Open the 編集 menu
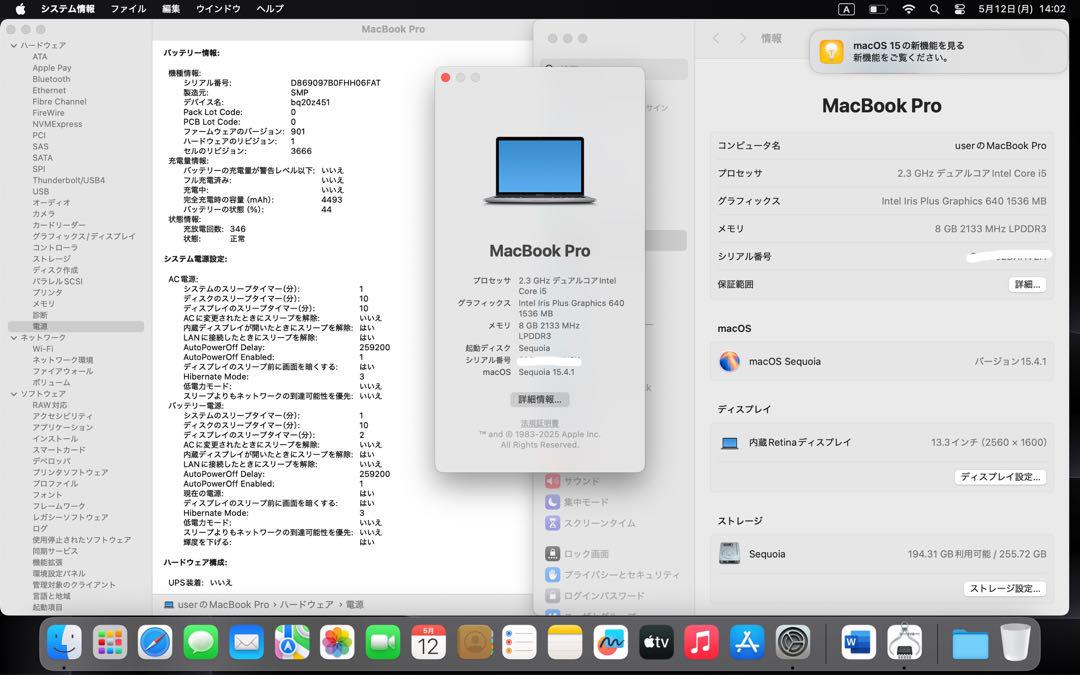The width and height of the screenshot is (1080, 675). (x=171, y=9)
